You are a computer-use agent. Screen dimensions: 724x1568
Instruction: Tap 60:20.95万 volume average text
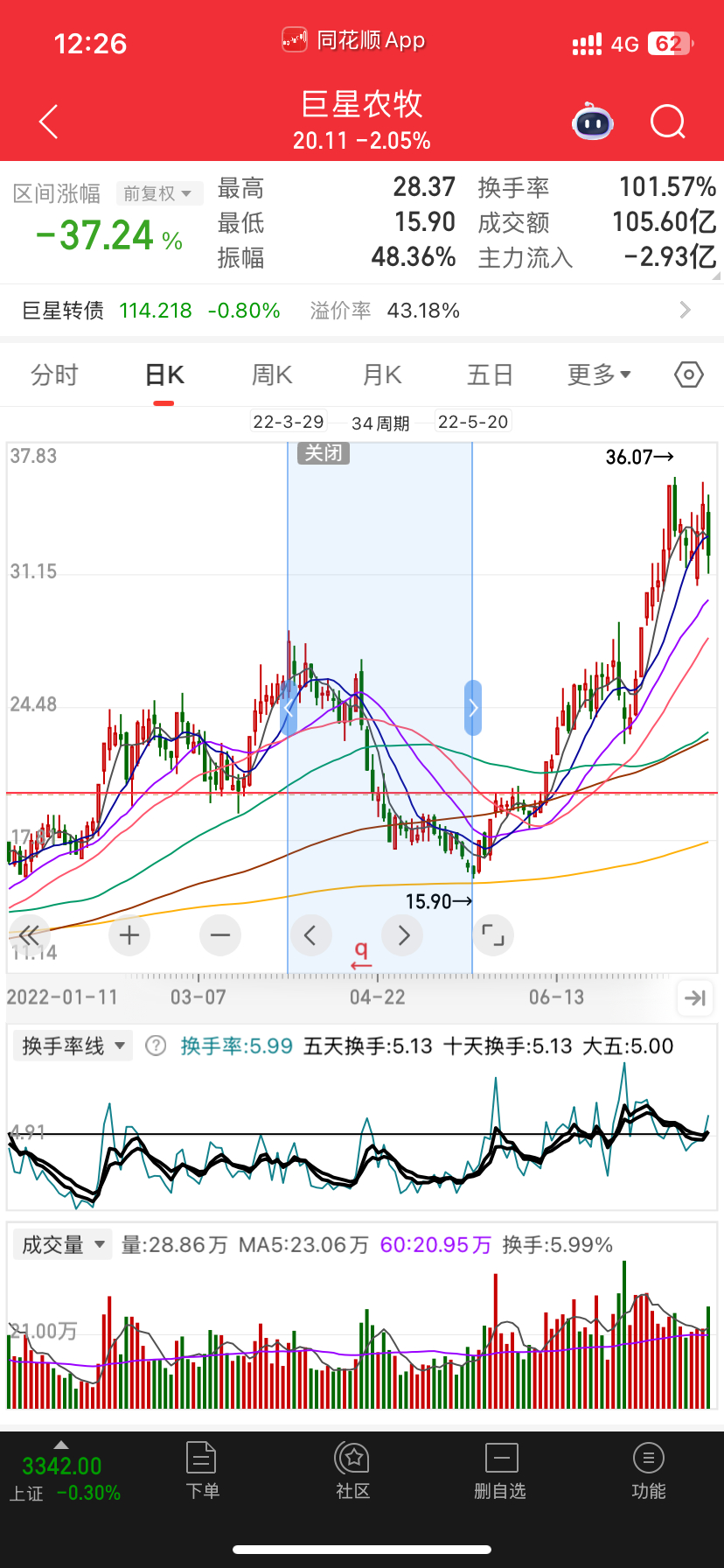[x=435, y=1245]
